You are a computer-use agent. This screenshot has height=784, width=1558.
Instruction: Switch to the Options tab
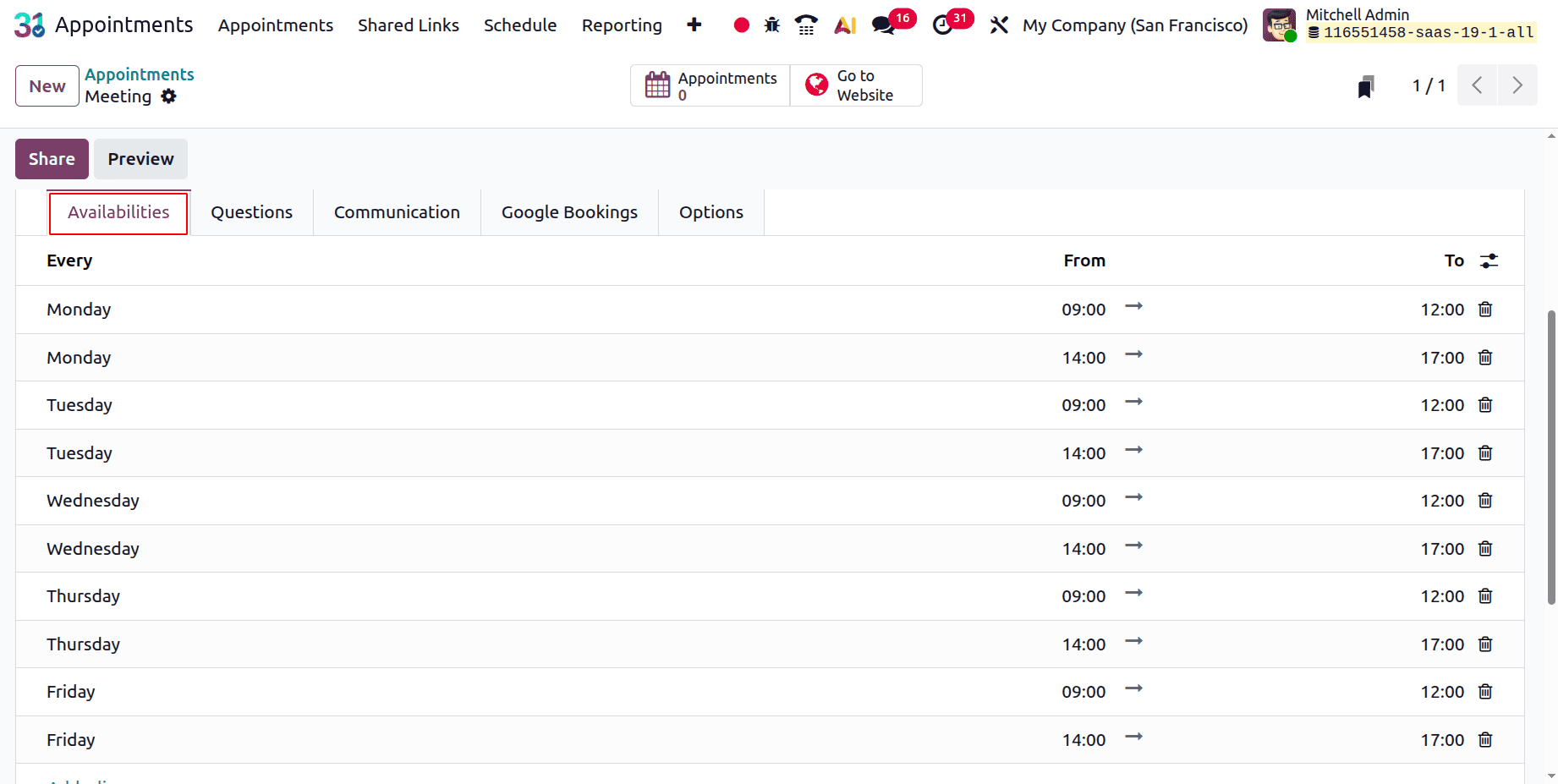(711, 213)
